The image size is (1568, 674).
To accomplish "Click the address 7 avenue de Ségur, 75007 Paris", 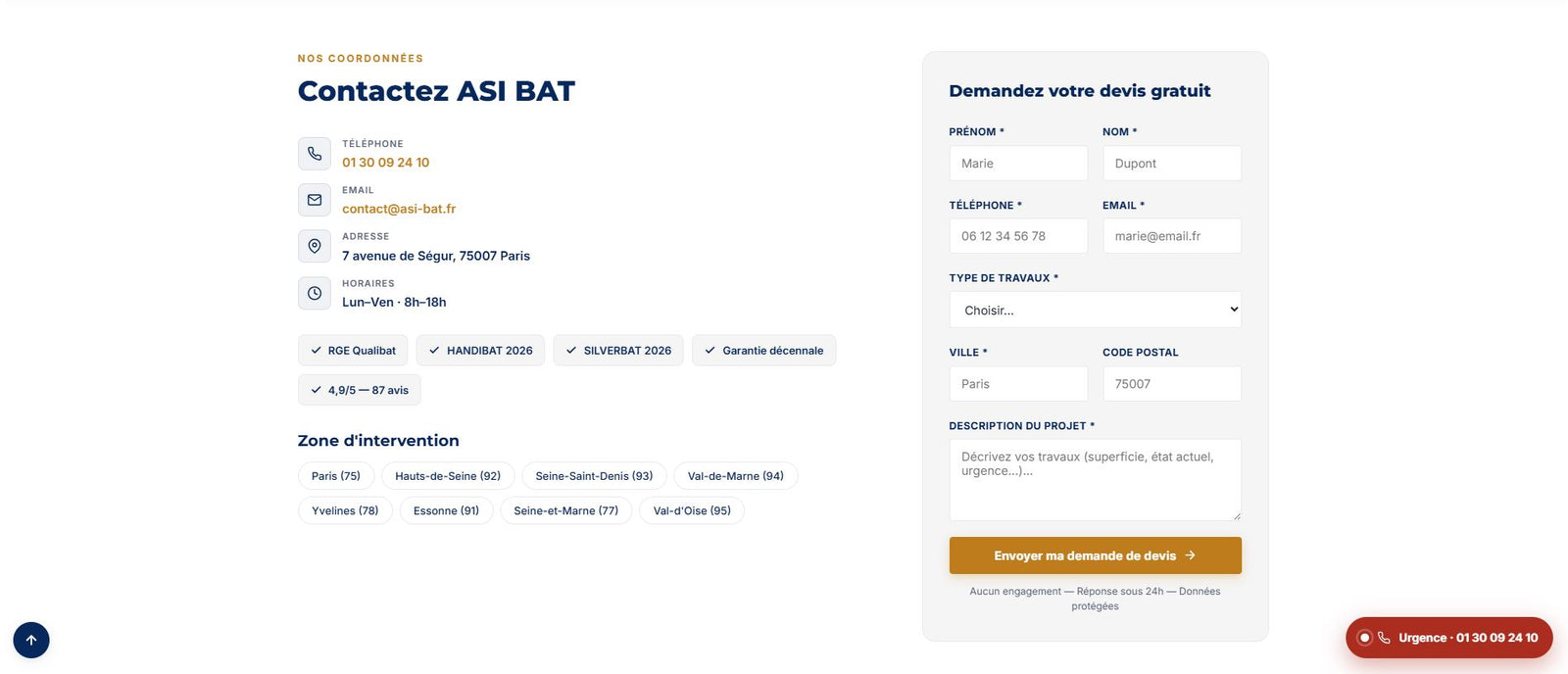I will point(436,256).
